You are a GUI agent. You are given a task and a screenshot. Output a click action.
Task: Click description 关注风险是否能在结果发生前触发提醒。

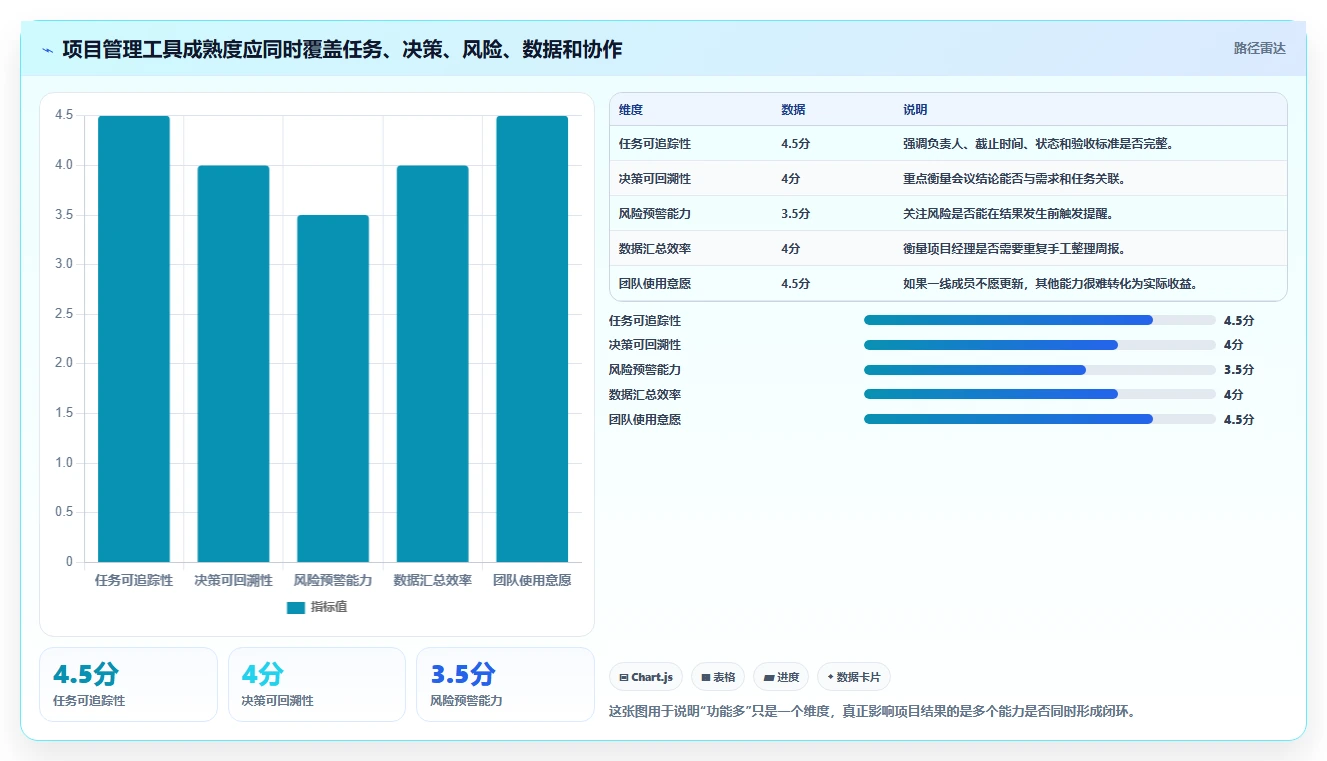click(x=1007, y=214)
